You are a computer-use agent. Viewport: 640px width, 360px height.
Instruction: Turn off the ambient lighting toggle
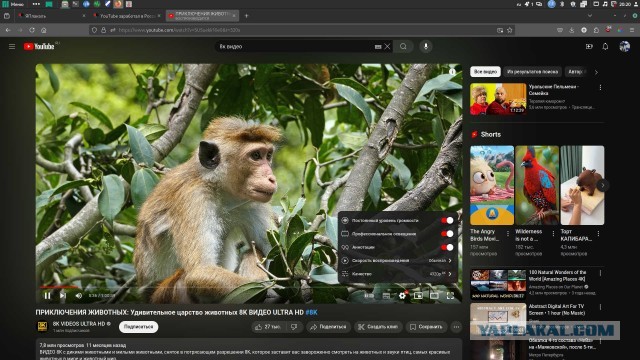447,234
